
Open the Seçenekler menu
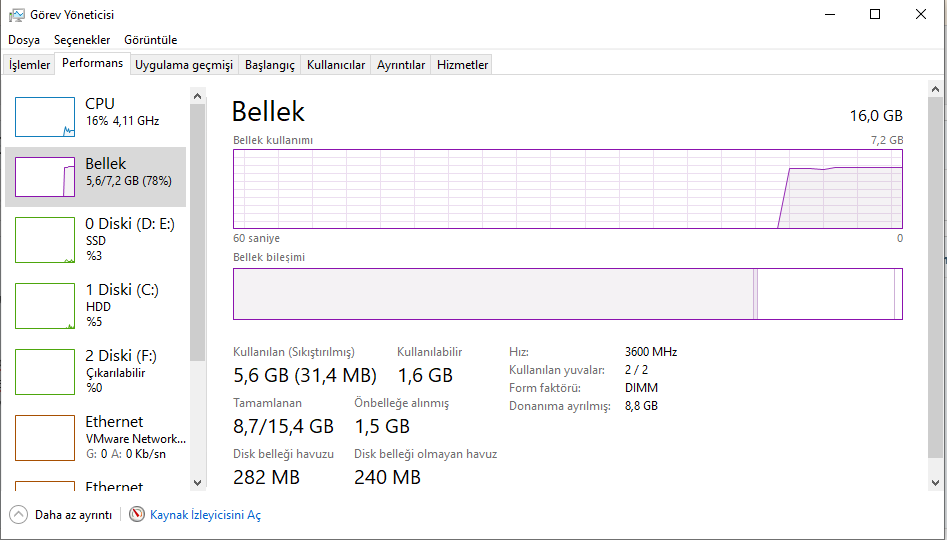point(82,40)
